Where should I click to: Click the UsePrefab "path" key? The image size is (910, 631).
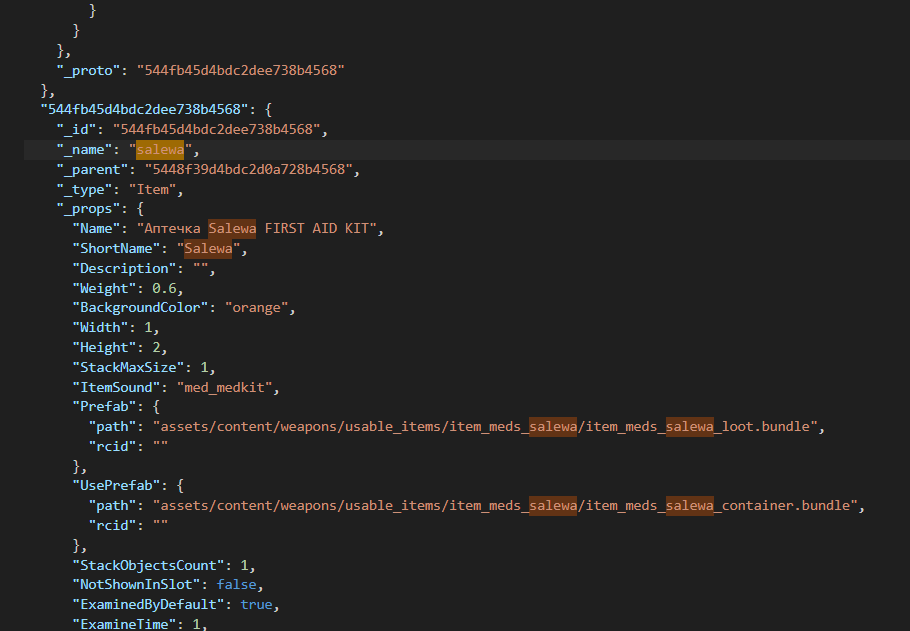point(112,506)
